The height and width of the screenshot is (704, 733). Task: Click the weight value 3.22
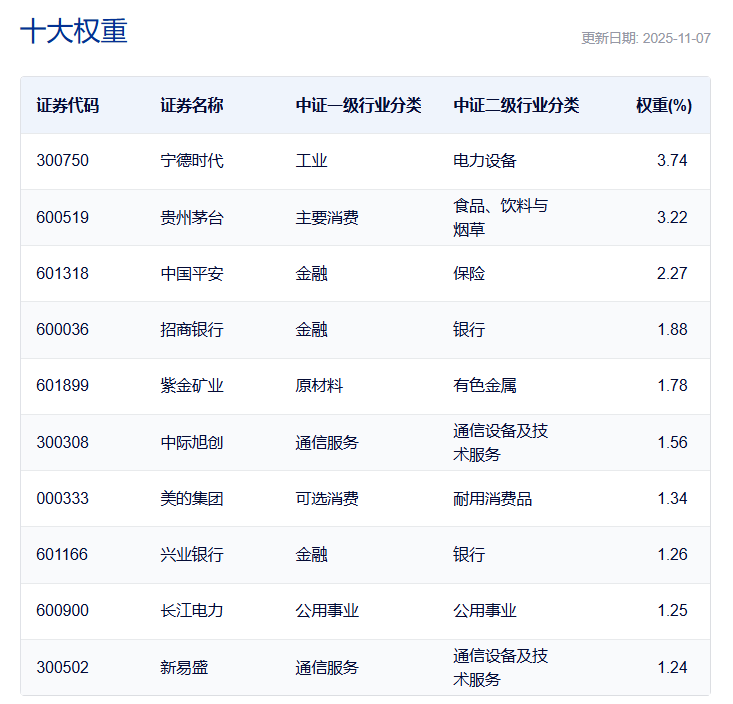672,217
